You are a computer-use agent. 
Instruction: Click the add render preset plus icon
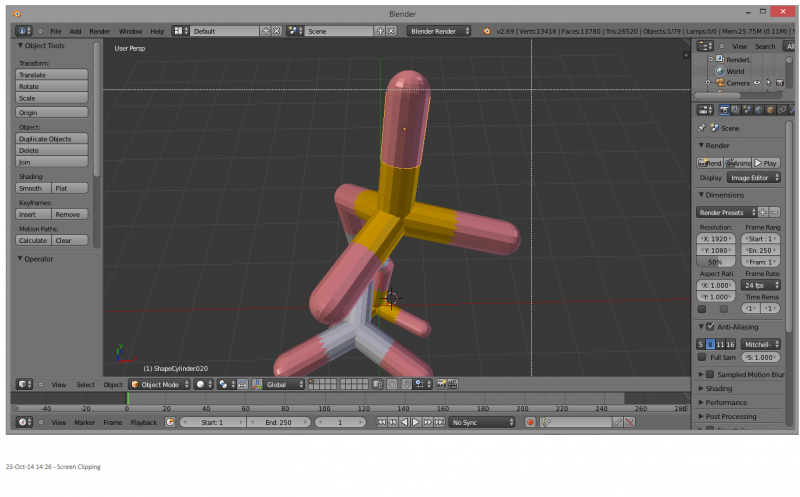point(763,212)
